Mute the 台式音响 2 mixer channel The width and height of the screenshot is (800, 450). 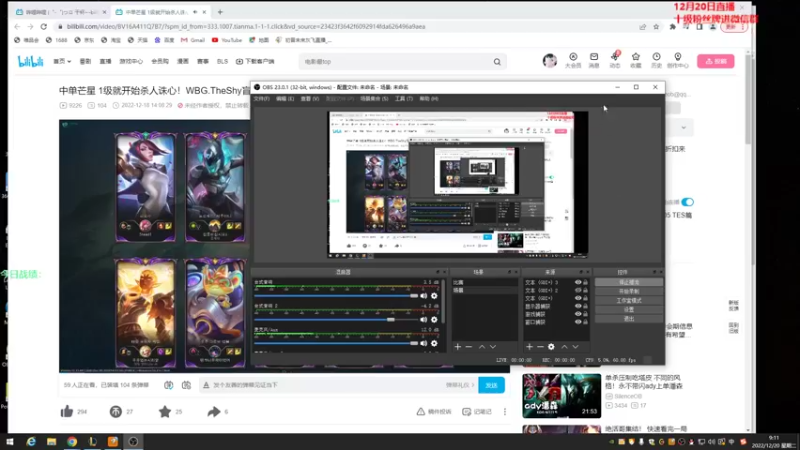[423, 320]
